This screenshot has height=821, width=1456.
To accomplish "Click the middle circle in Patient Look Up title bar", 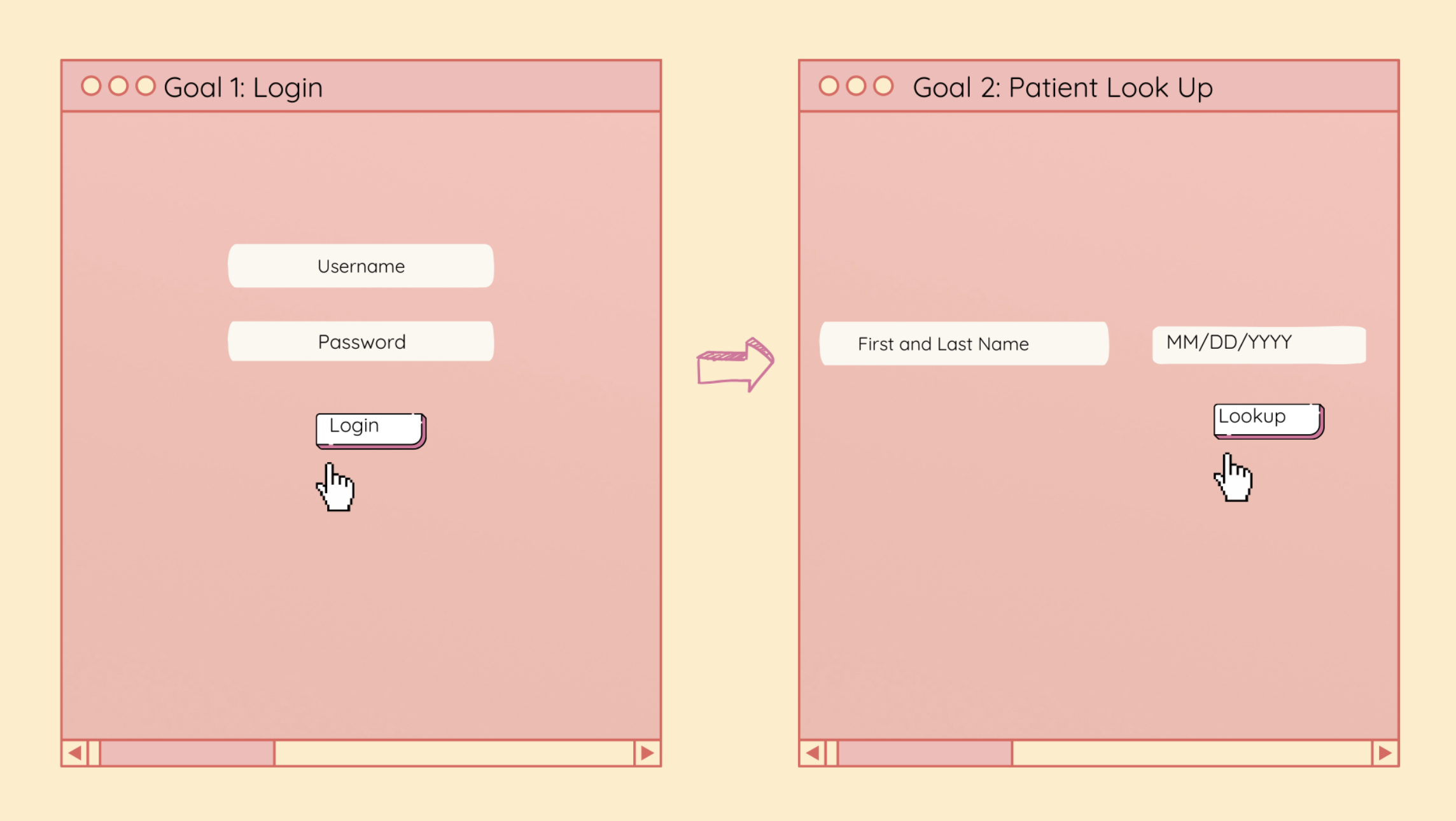I will pyautogui.click(x=856, y=86).
